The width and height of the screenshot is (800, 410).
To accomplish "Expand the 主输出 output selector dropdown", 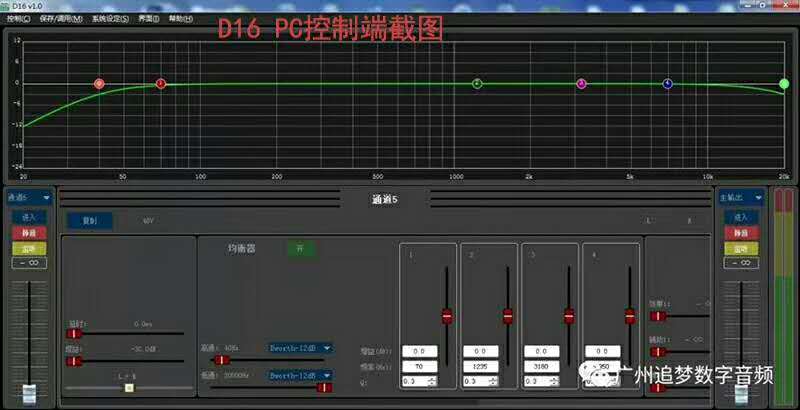I will 759,198.
